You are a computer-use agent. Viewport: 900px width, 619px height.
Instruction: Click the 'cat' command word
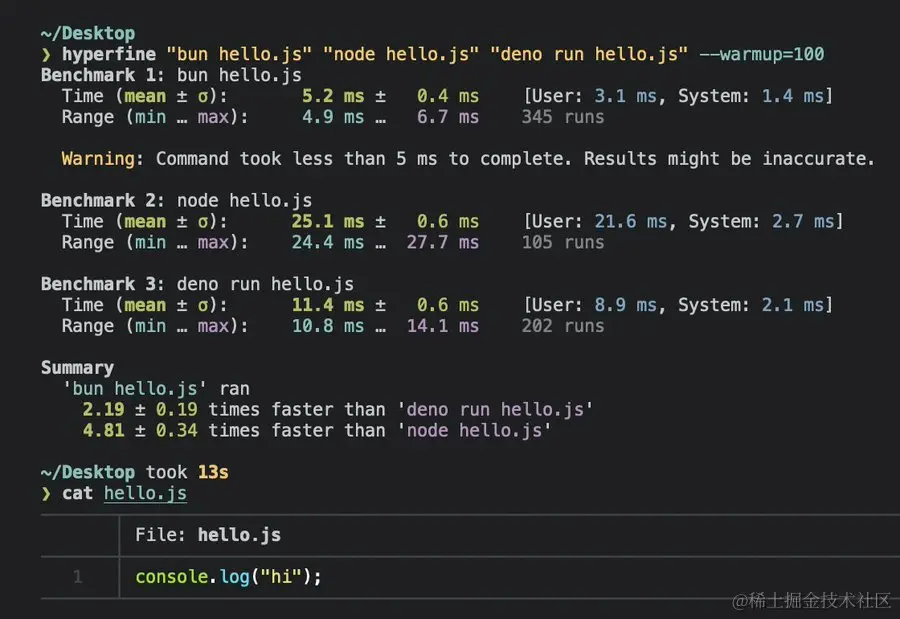(x=77, y=493)
